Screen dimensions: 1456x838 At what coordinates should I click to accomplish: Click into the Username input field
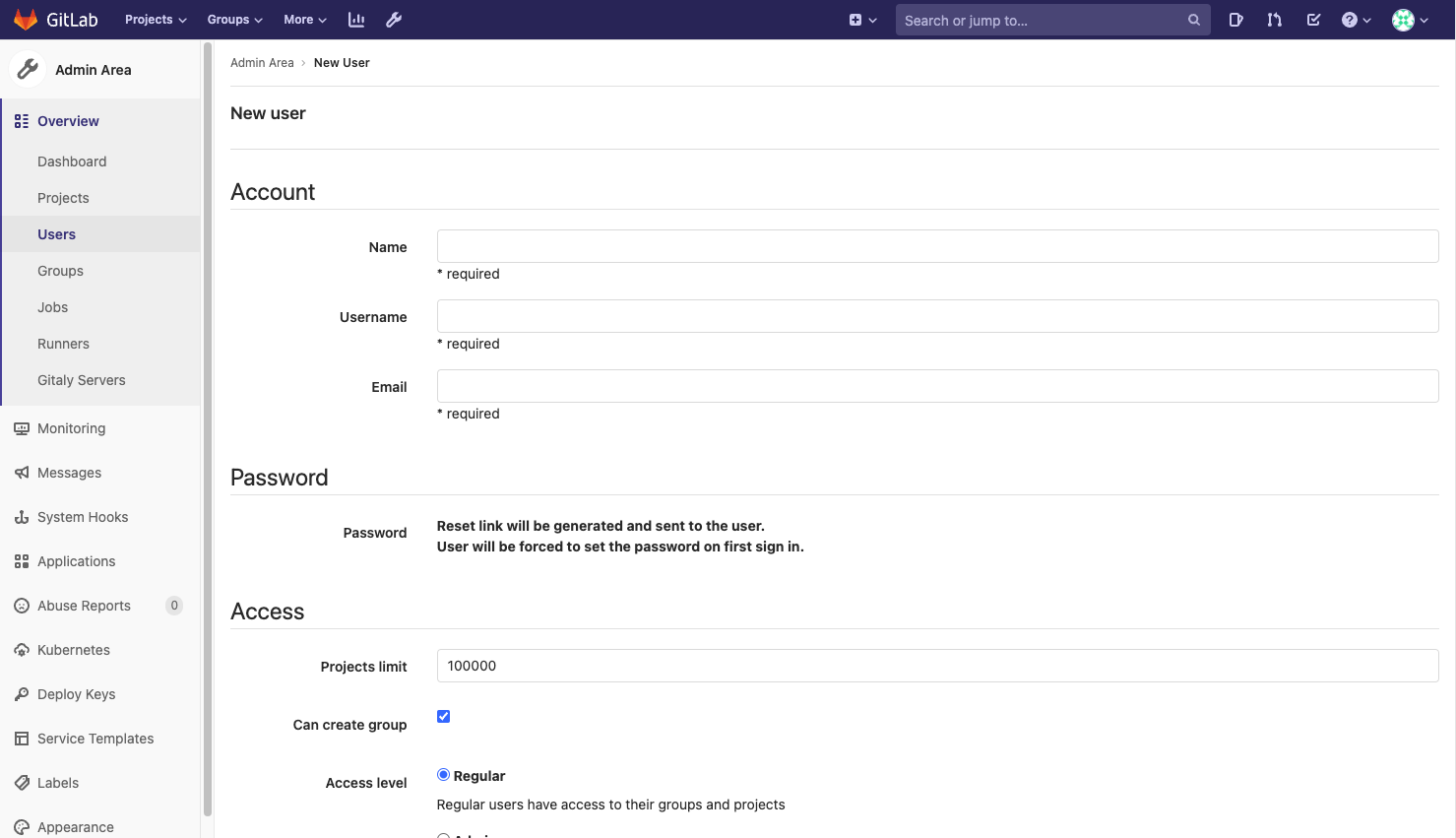[937, 316]
